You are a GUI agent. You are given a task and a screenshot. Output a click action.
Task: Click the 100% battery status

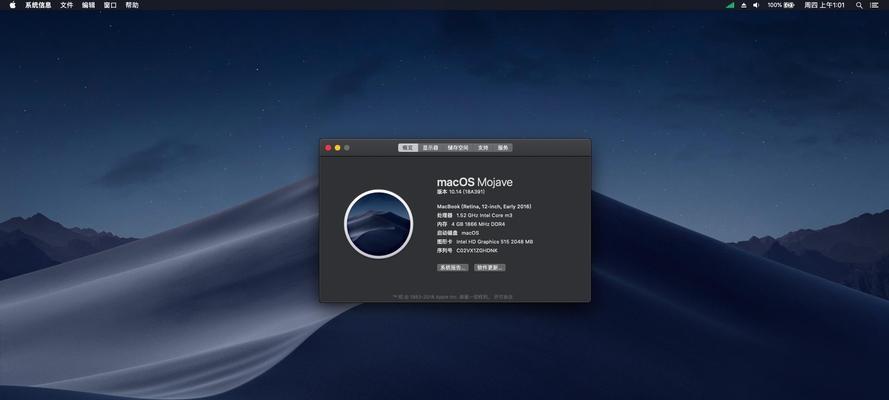click(781, 5)
